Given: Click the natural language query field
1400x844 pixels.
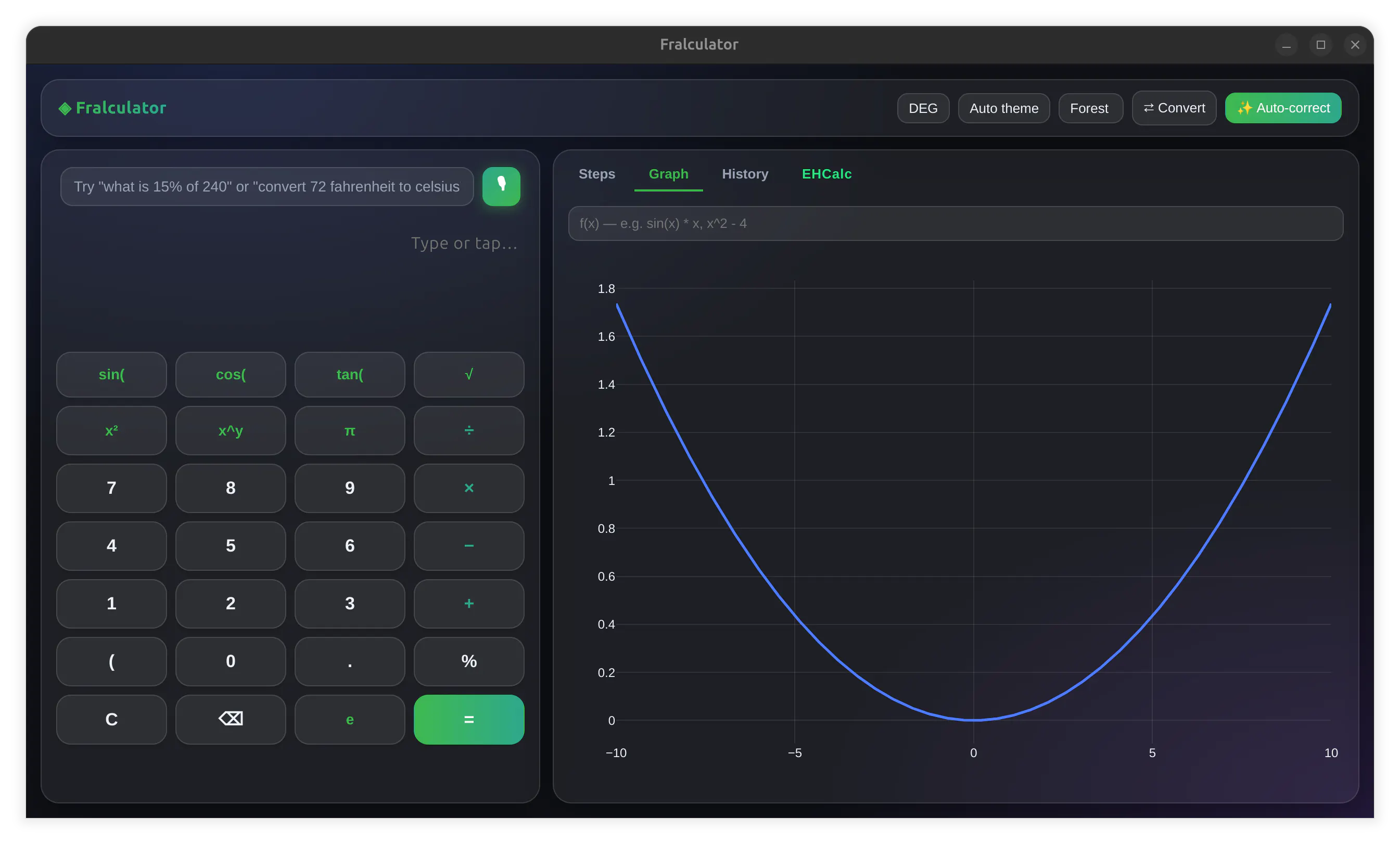Looking at the screenshot, I should pos(267,186).
